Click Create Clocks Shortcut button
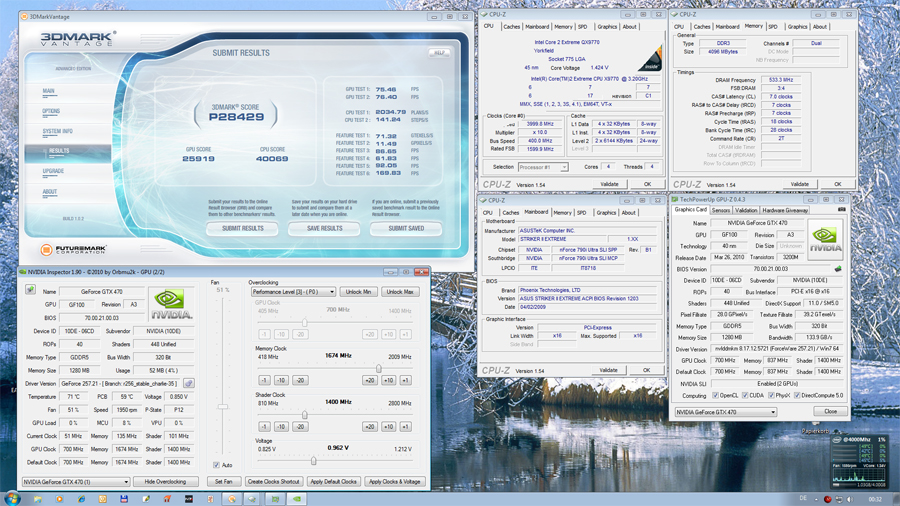 click(273, 482)
